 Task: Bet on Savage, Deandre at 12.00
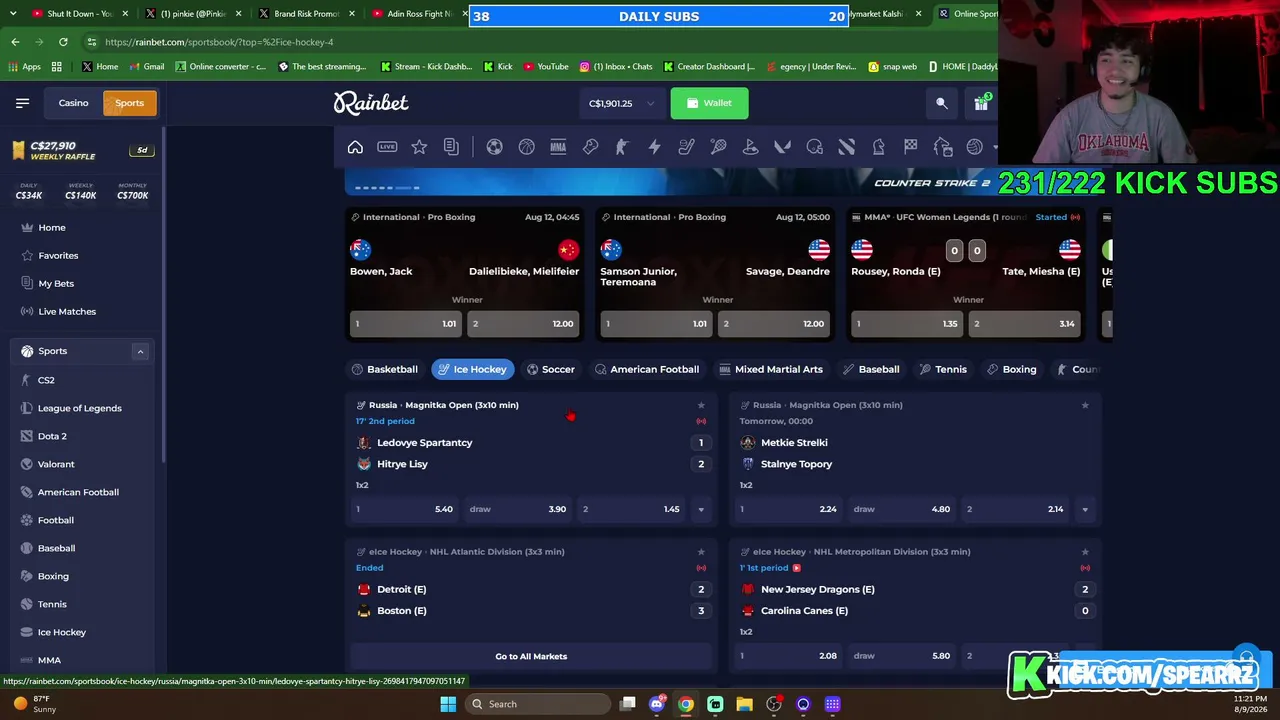pos(773,324)
